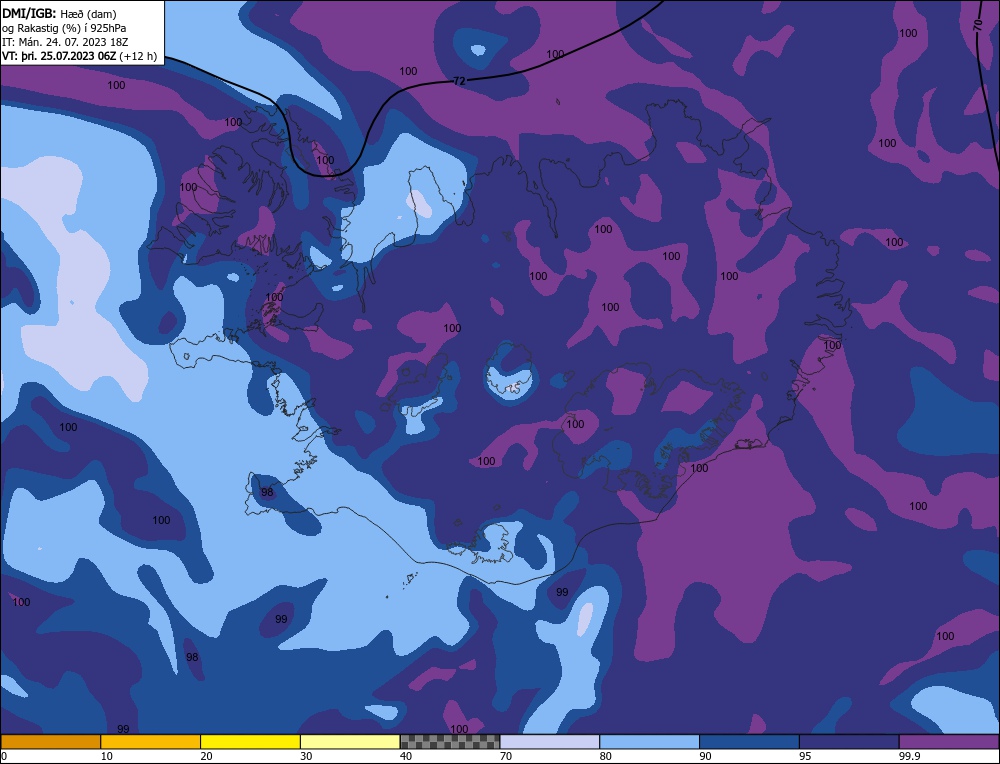1000x764 pixels.
Task: Click the legend tick label "20"
Action: pyautogui.click(x=207, y=756)
